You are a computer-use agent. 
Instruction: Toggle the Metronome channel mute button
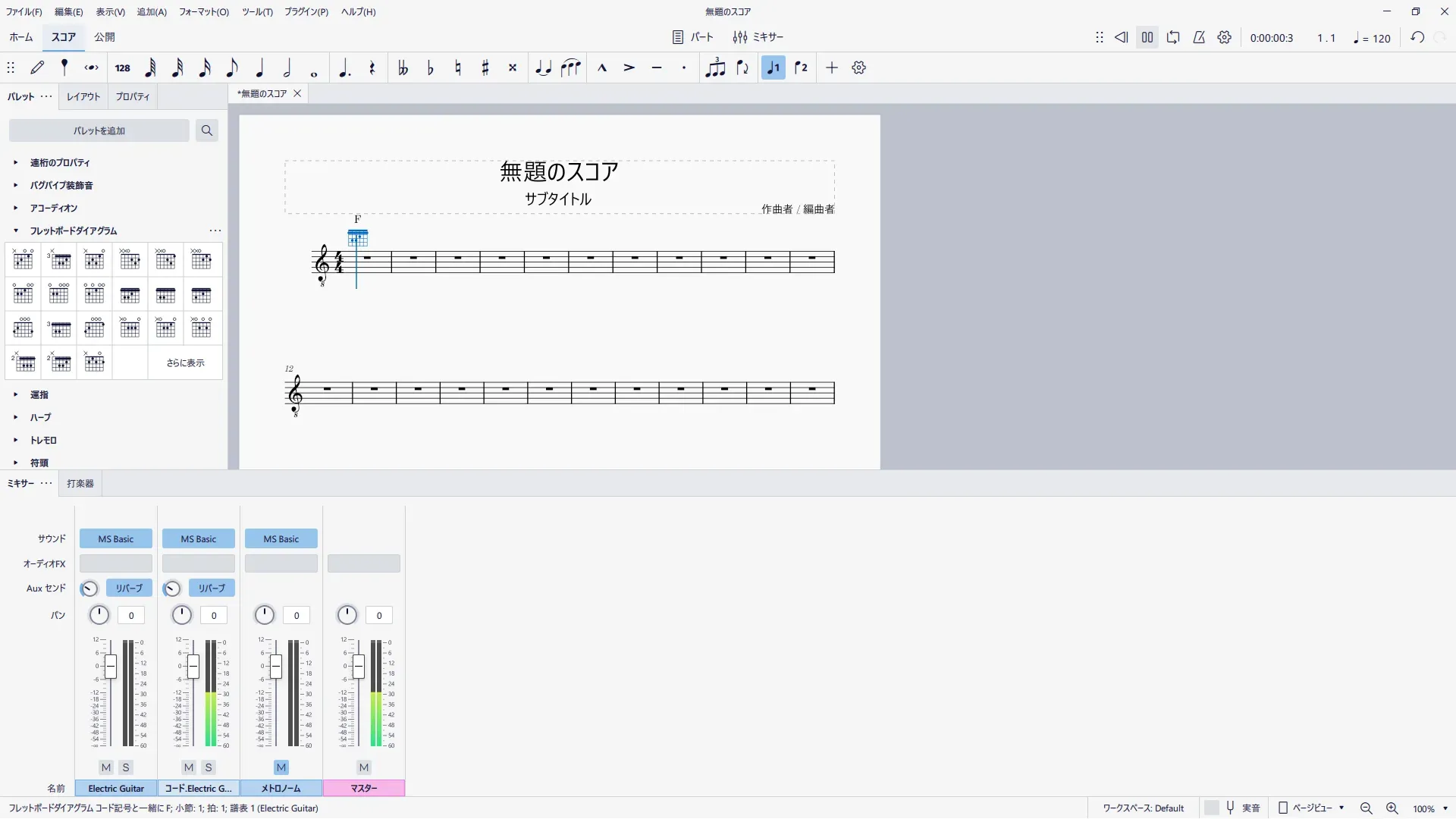pos(281,767)
